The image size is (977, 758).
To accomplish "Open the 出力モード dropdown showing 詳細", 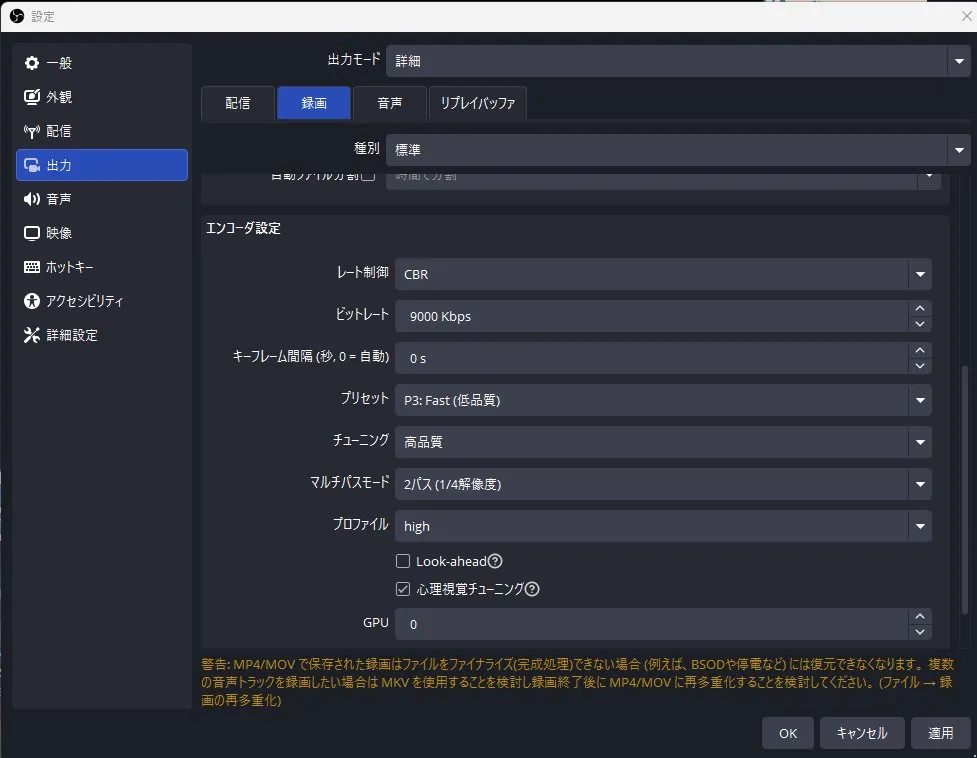I will tap(678, 61).
